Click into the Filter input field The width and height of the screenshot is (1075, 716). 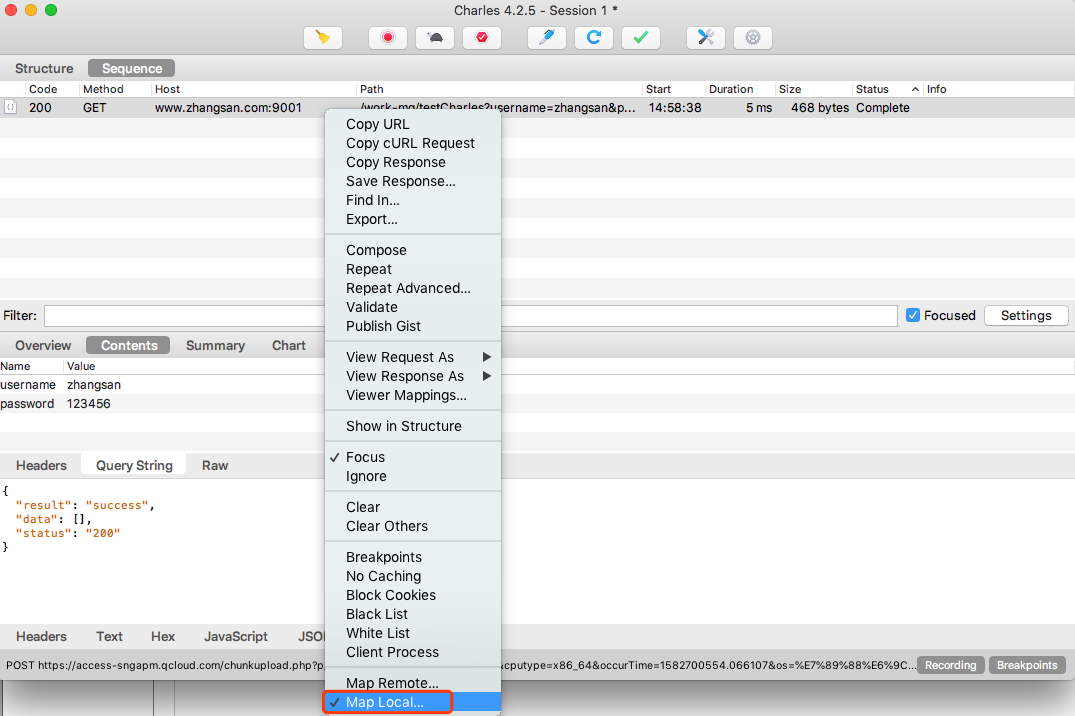[470, 315]
